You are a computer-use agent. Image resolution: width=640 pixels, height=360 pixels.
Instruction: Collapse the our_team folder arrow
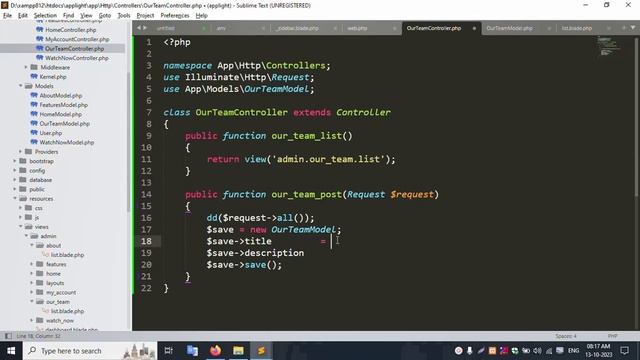tap(32, 302)
